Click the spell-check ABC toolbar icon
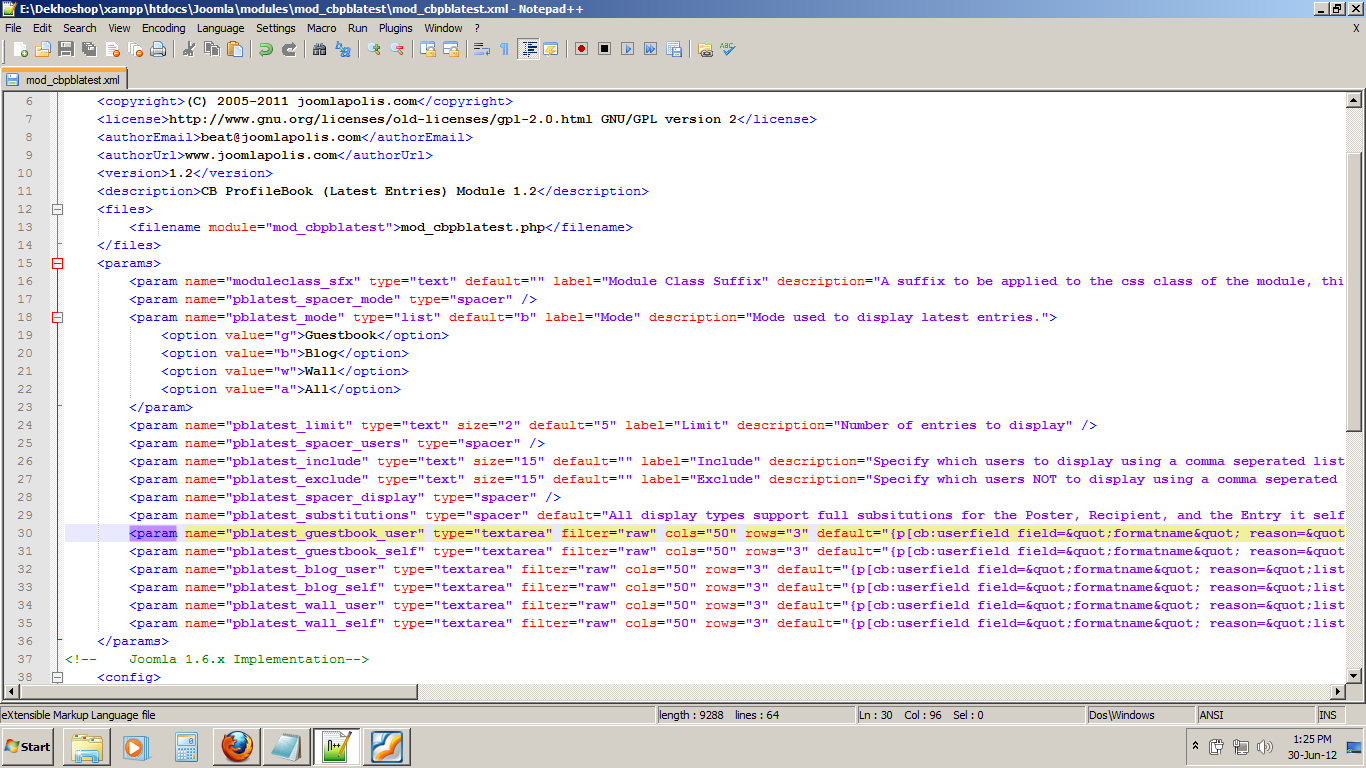This screenshot has width=1366, height=768. pyautogui.click(x=728, y=49)
